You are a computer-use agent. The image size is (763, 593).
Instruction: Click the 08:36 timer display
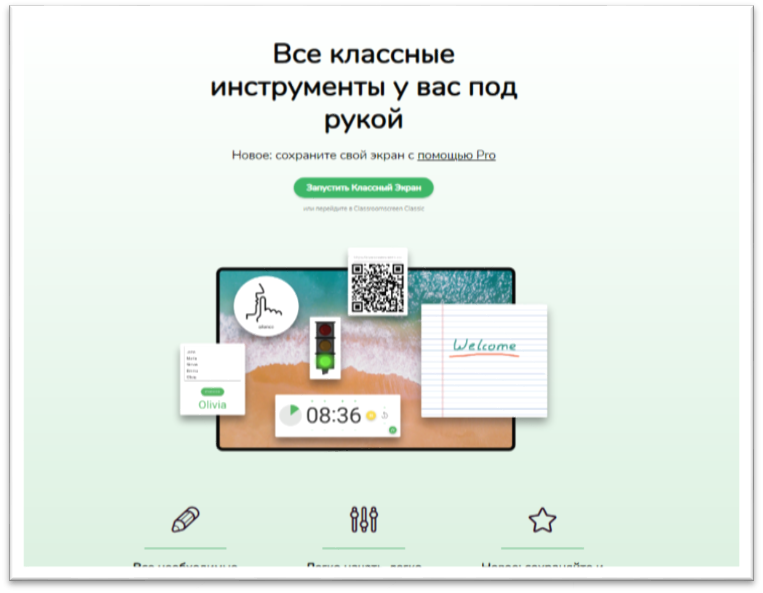[x=334, y=415]
